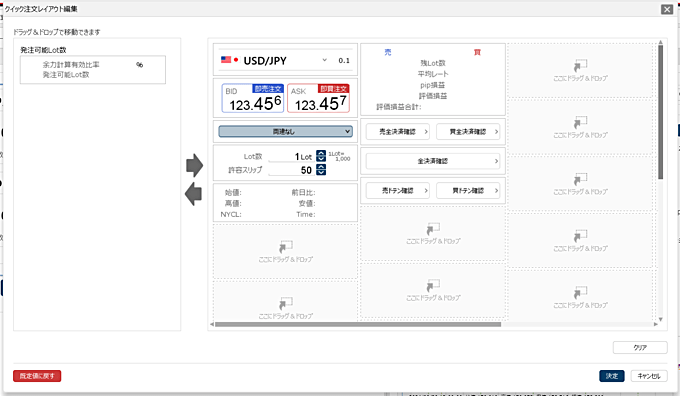Click the pip損益 label
680x396 pixels.
click(433, 85)
